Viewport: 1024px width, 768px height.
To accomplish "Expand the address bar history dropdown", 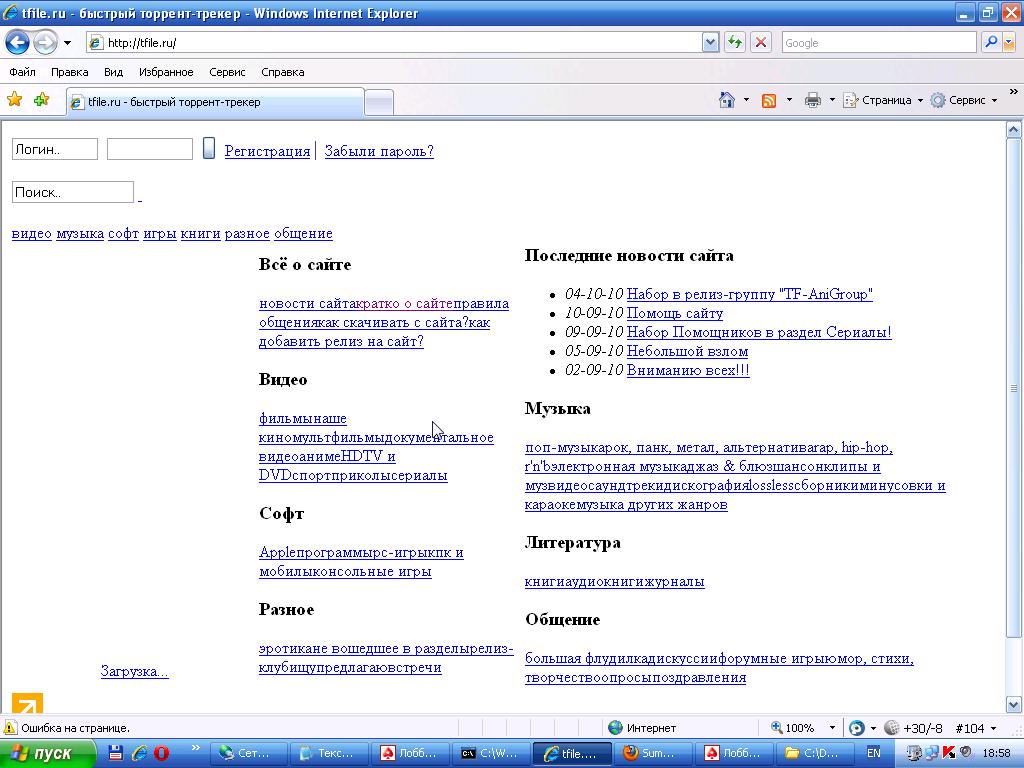I will (x=710, y=43).
